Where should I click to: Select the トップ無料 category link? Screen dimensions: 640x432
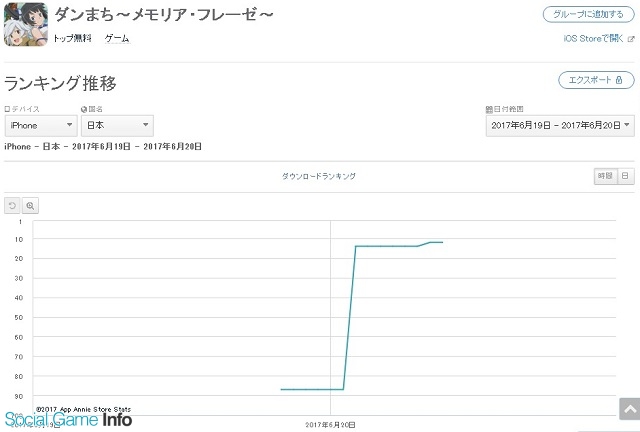click(x=73, y=38)
